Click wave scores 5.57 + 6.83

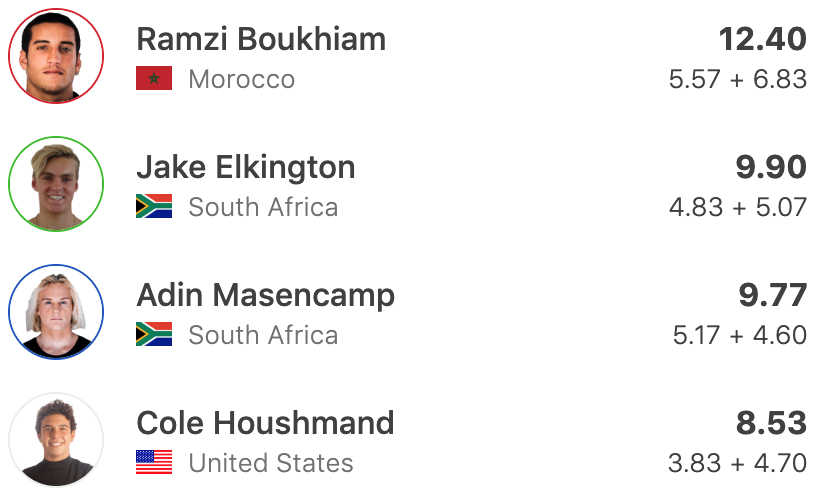coord(738,79)
